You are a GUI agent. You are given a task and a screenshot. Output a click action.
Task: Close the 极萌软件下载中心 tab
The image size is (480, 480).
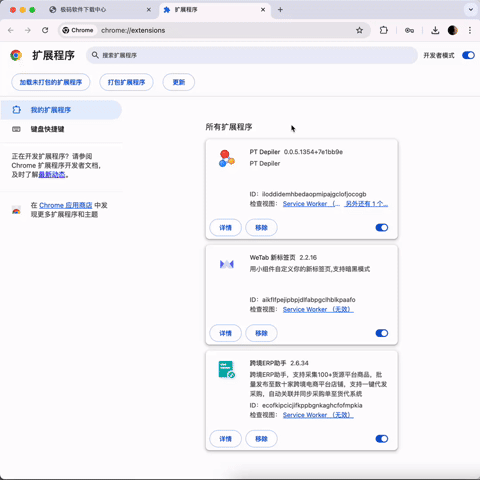pos(149,10)
